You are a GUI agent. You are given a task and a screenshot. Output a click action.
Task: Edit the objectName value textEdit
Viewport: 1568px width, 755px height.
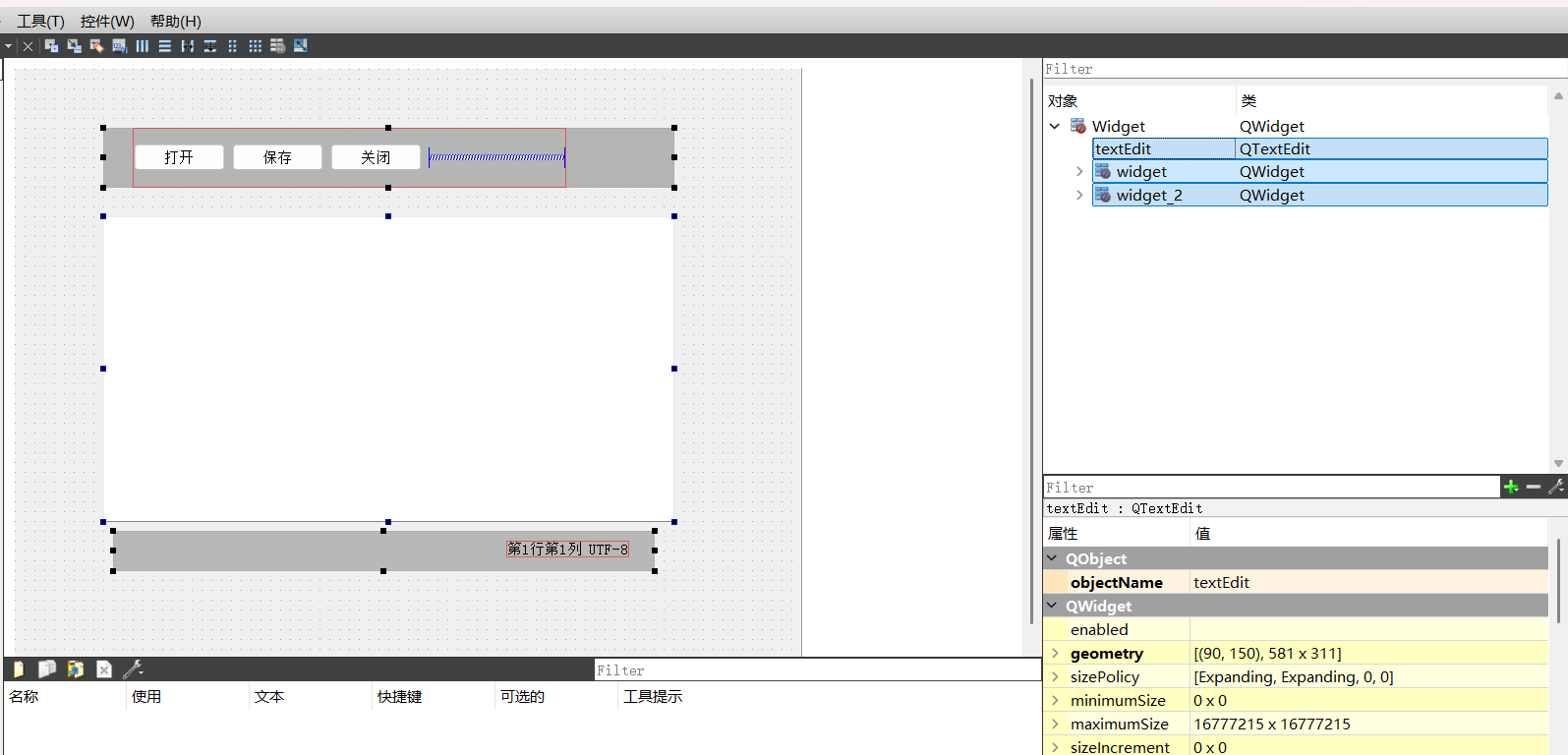pos(1368,582)
